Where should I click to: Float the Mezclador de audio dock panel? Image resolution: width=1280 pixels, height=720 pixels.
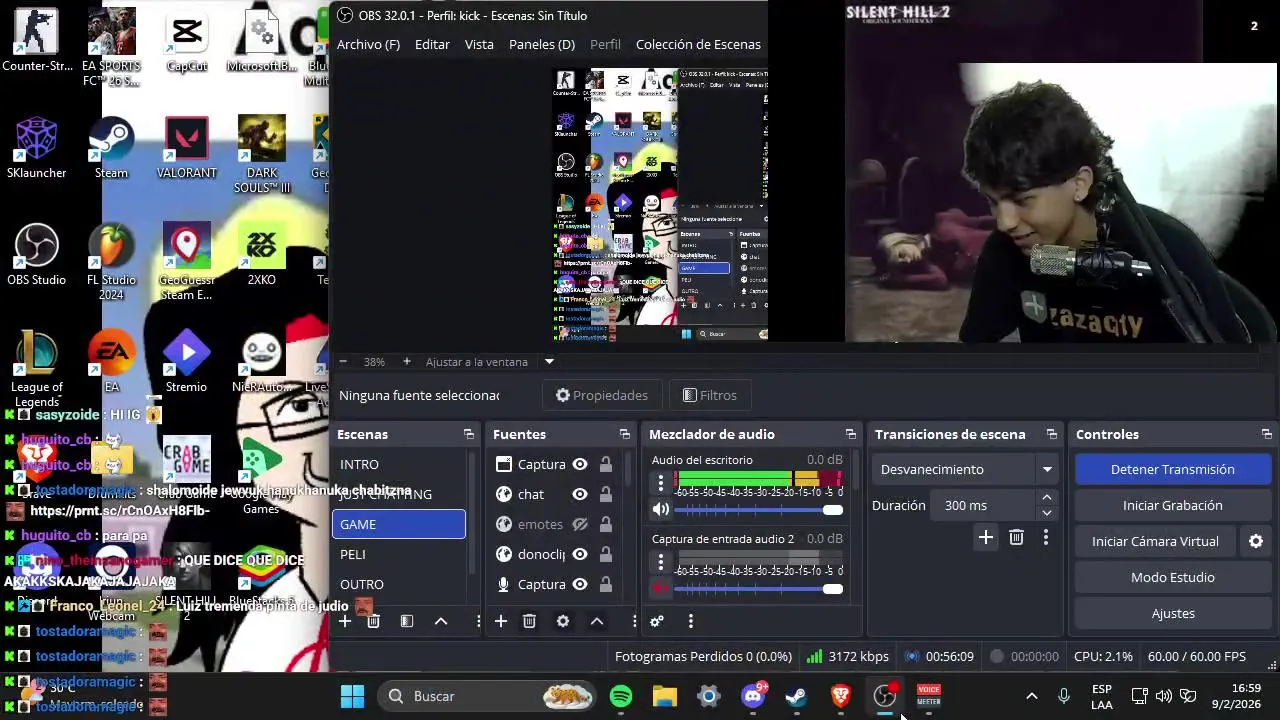[851, 434]
